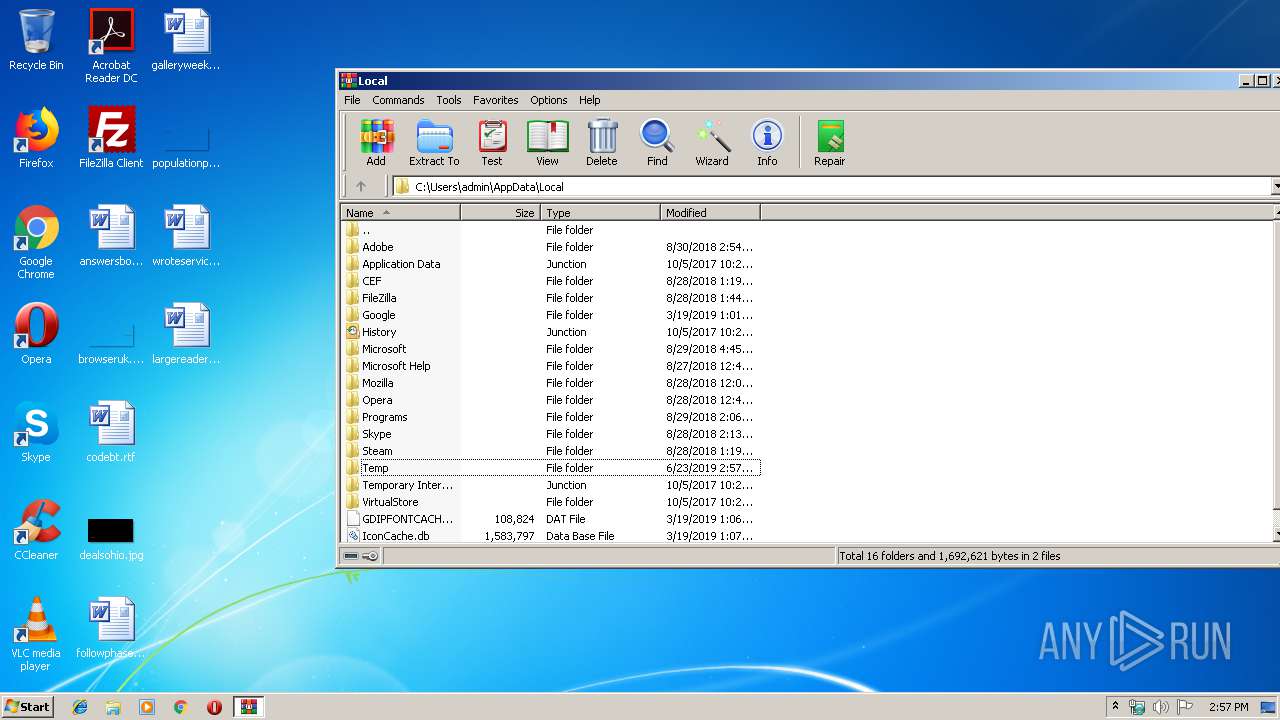Click the taskbar clock showing 2:57 PM

(x=1227, y=707)
